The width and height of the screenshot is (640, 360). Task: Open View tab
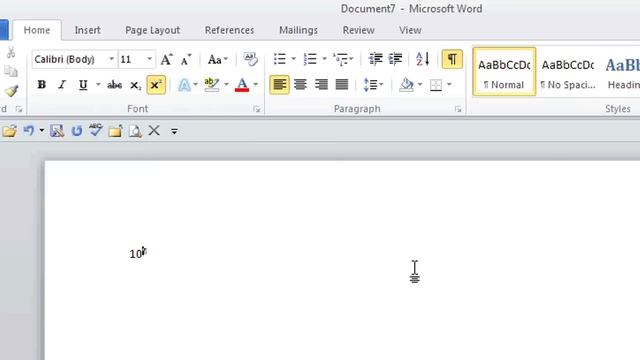410,30
